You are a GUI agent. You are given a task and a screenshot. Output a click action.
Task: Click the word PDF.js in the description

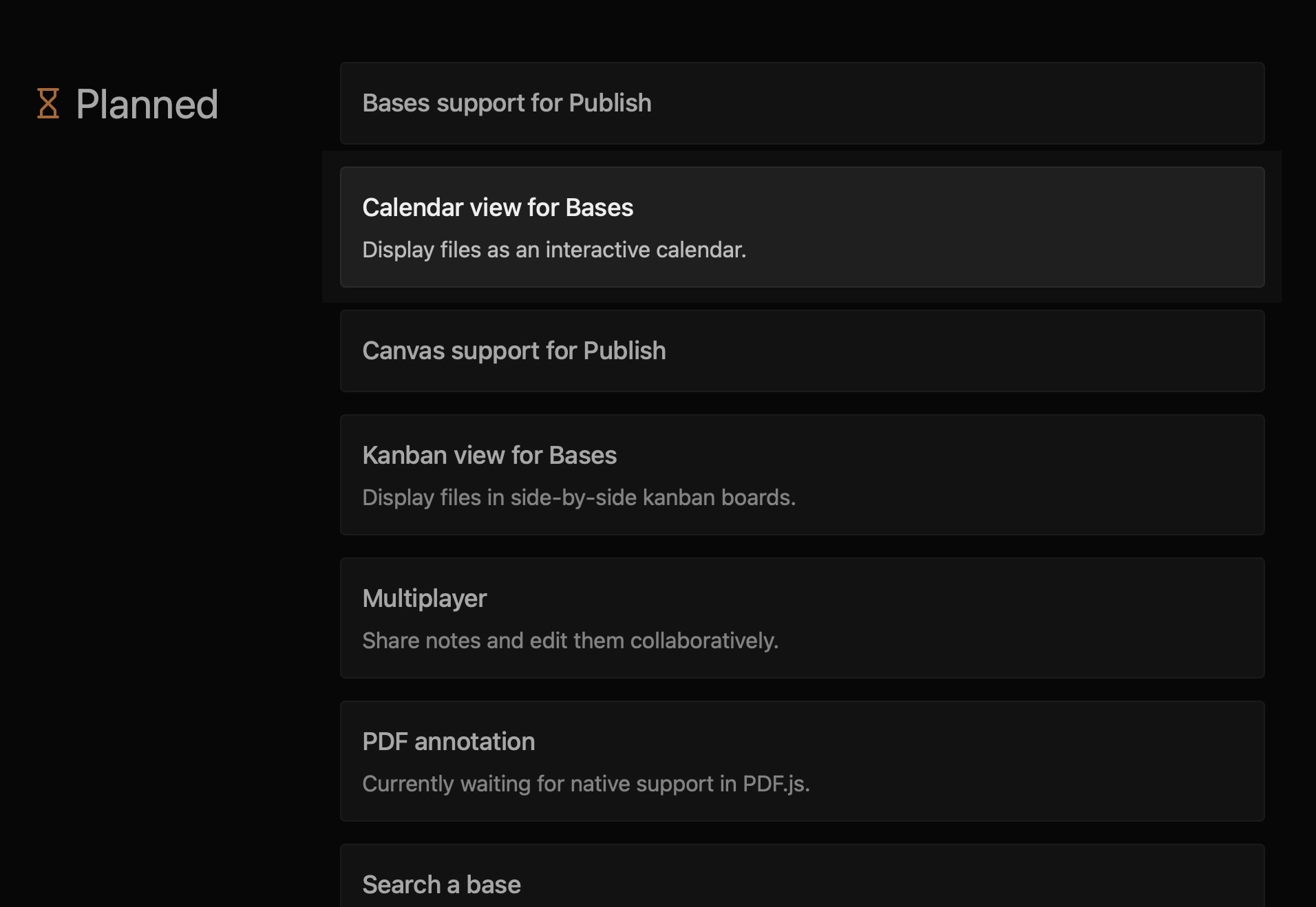pos(775,784)
